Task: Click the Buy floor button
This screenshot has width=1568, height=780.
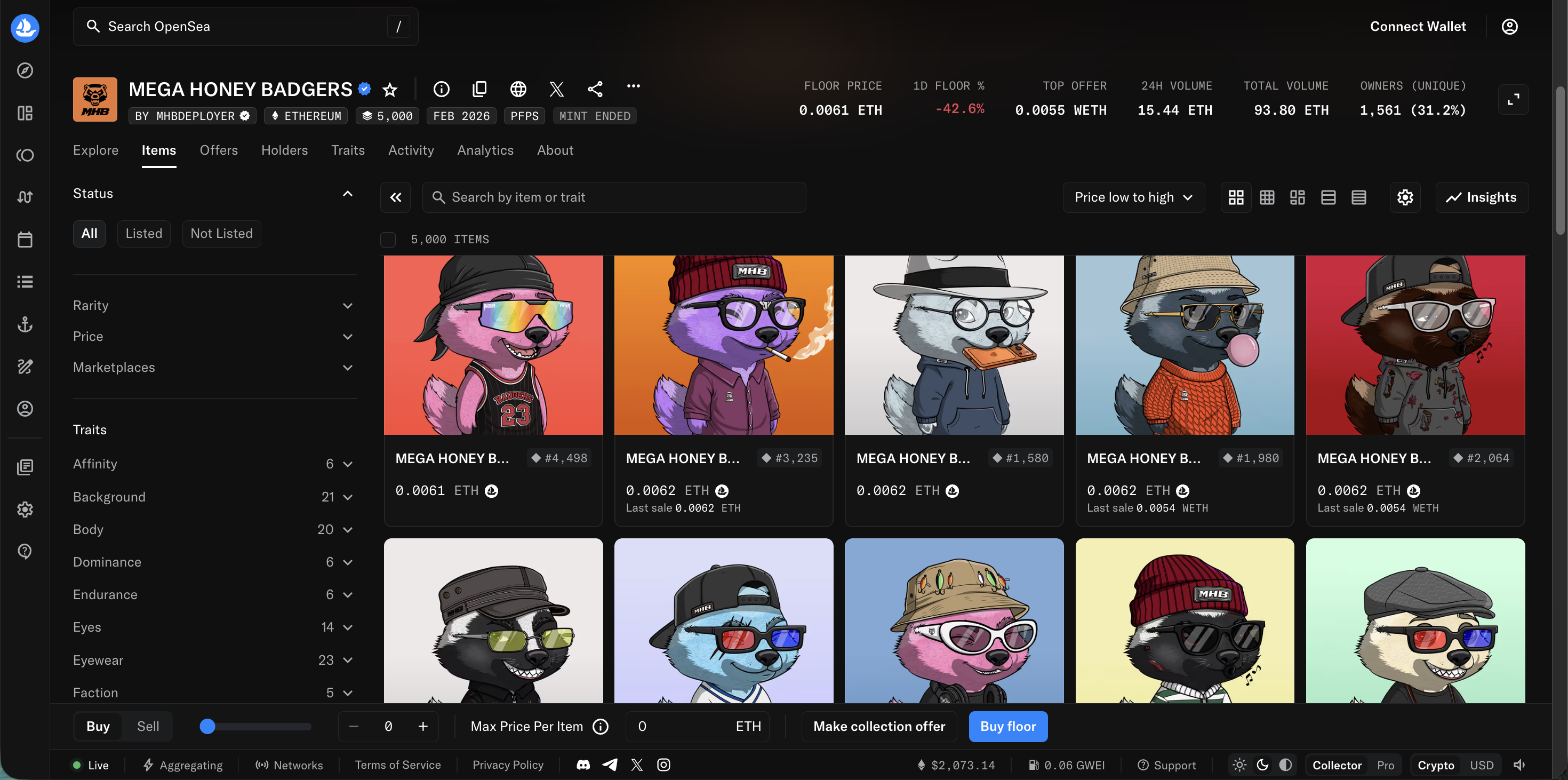Action: click(x=1007, y=727)
